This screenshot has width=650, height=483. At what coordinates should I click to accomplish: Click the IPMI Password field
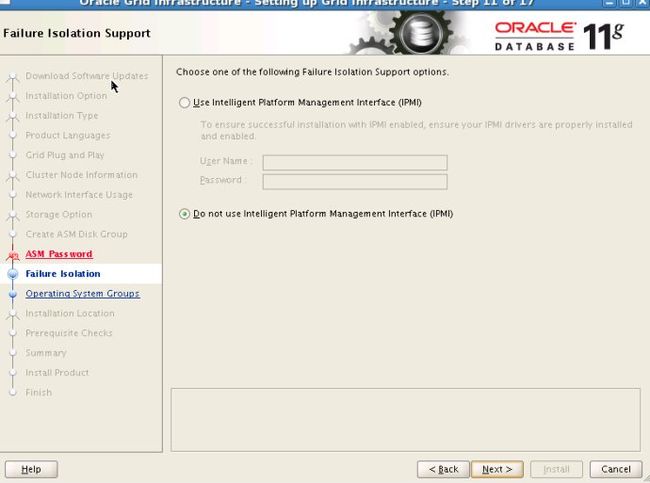[x=355, y=182]
